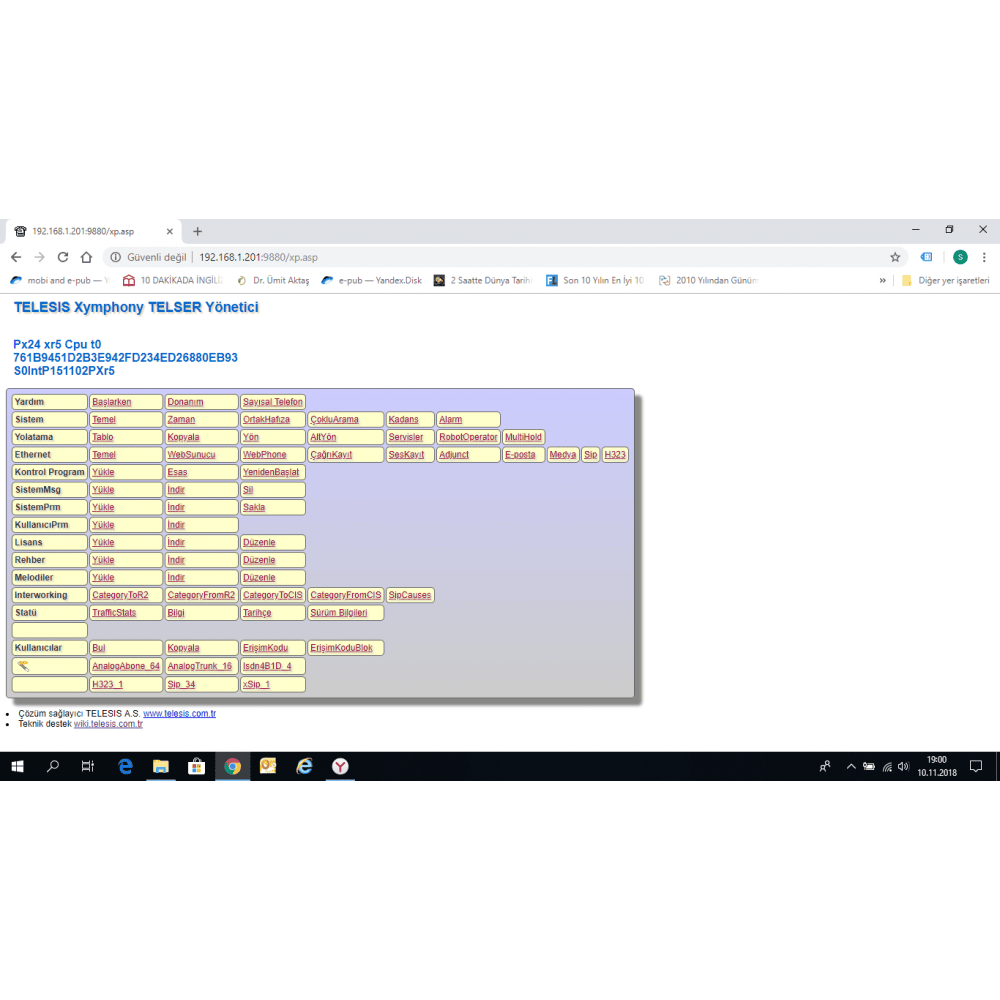Expand the hidden bookmarks overflow chevron
This screenshot has height=1000, width=1000.
pyautogui.click(x=883, y=280)
